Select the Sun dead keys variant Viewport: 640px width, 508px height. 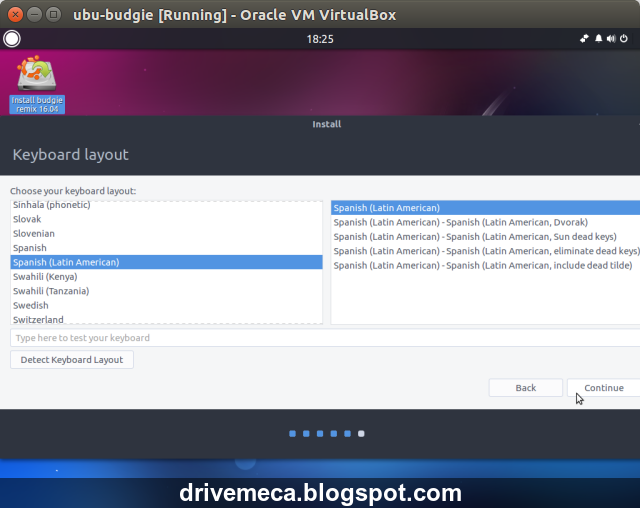pyautogui.click(x=485, y=237)
